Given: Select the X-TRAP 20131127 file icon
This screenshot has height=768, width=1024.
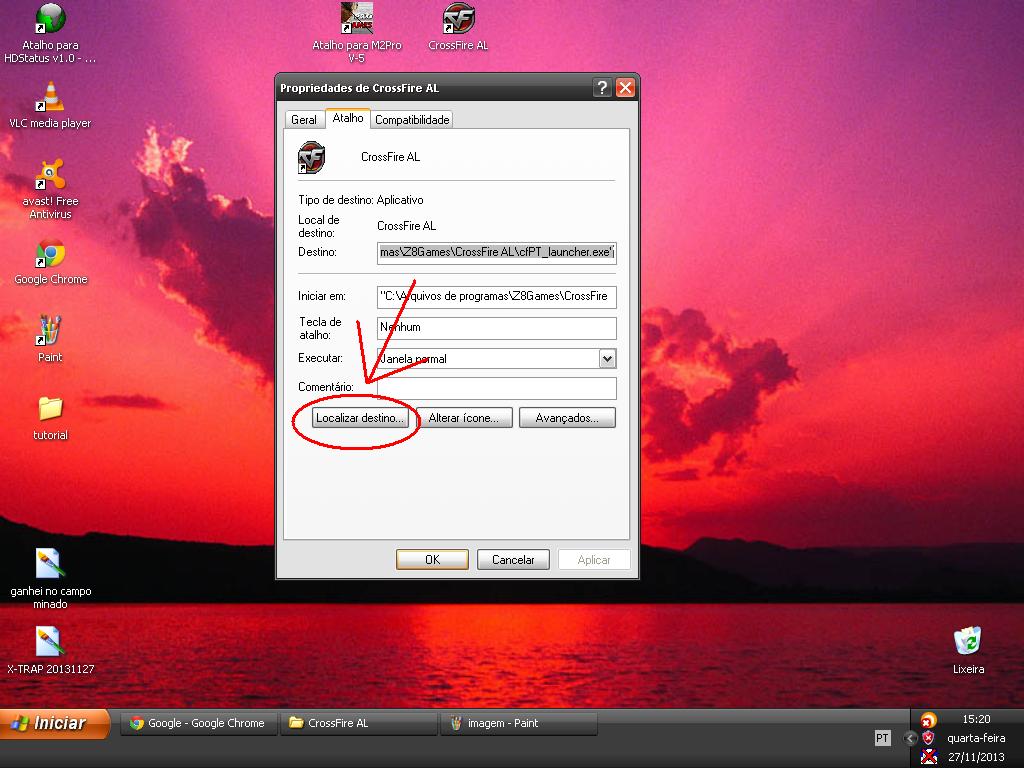Looking at the screenshot, I should coord(50,643).
